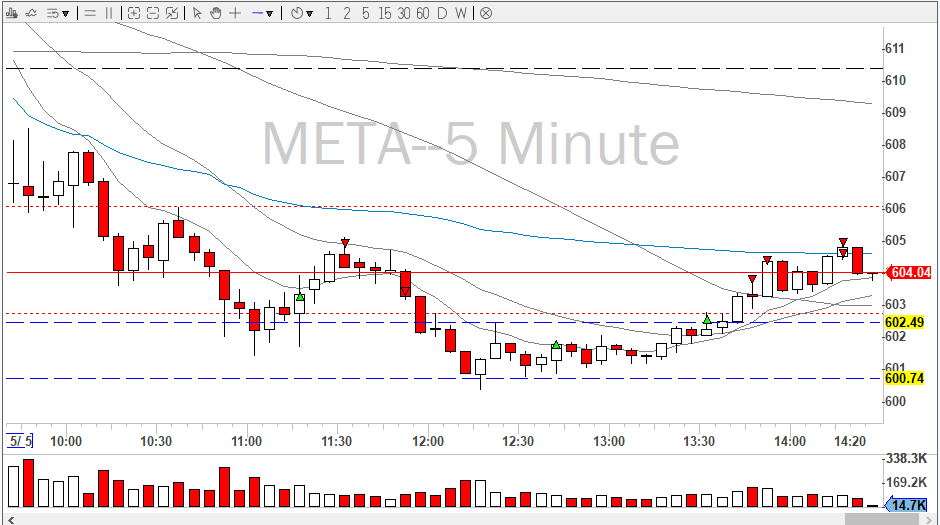
Task: Expand the settings list dropdown arrow
Action: click(65, 14)
